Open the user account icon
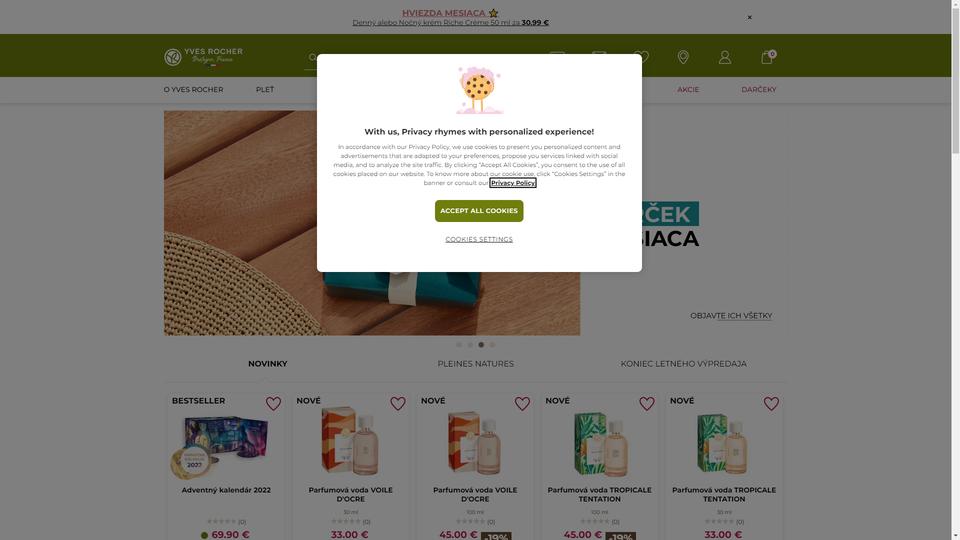 pos(724,57)
